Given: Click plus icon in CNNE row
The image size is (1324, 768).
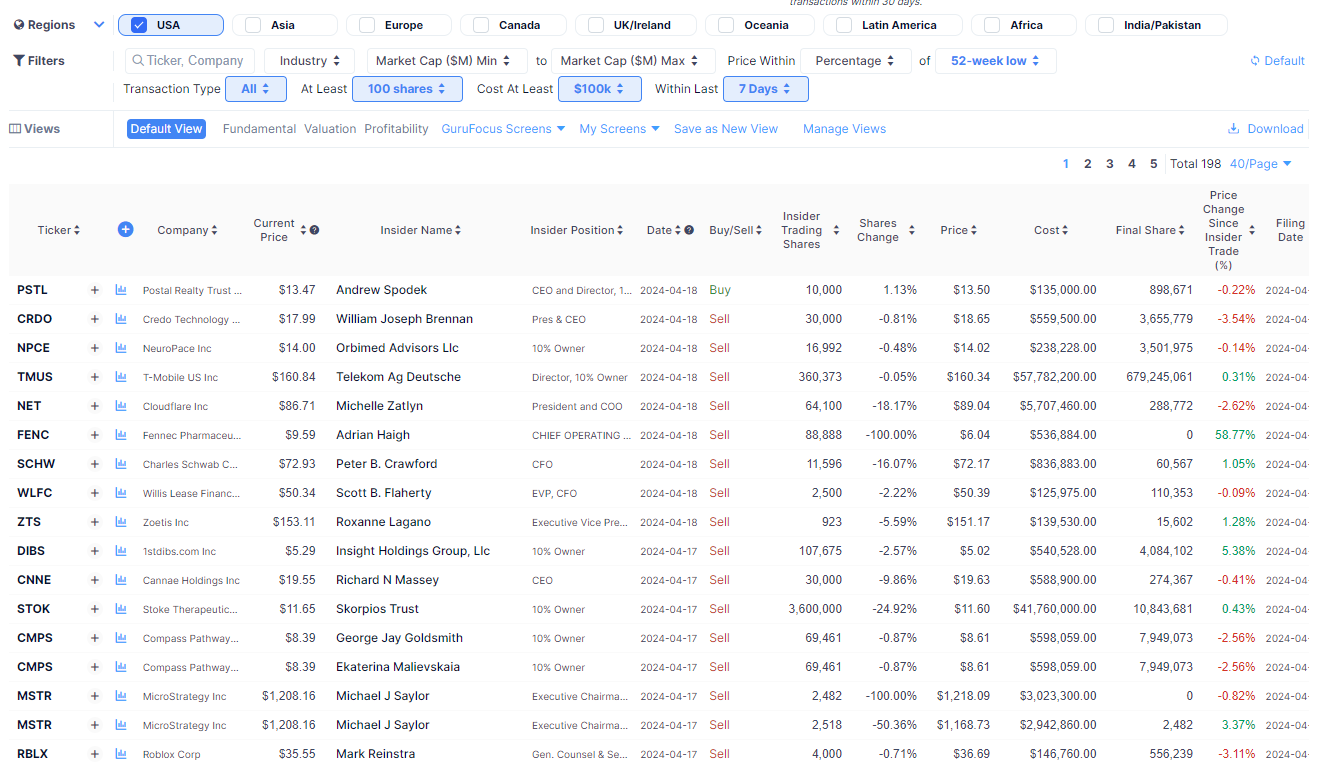Looking at the screenshot, I should [x=95, y=580].
